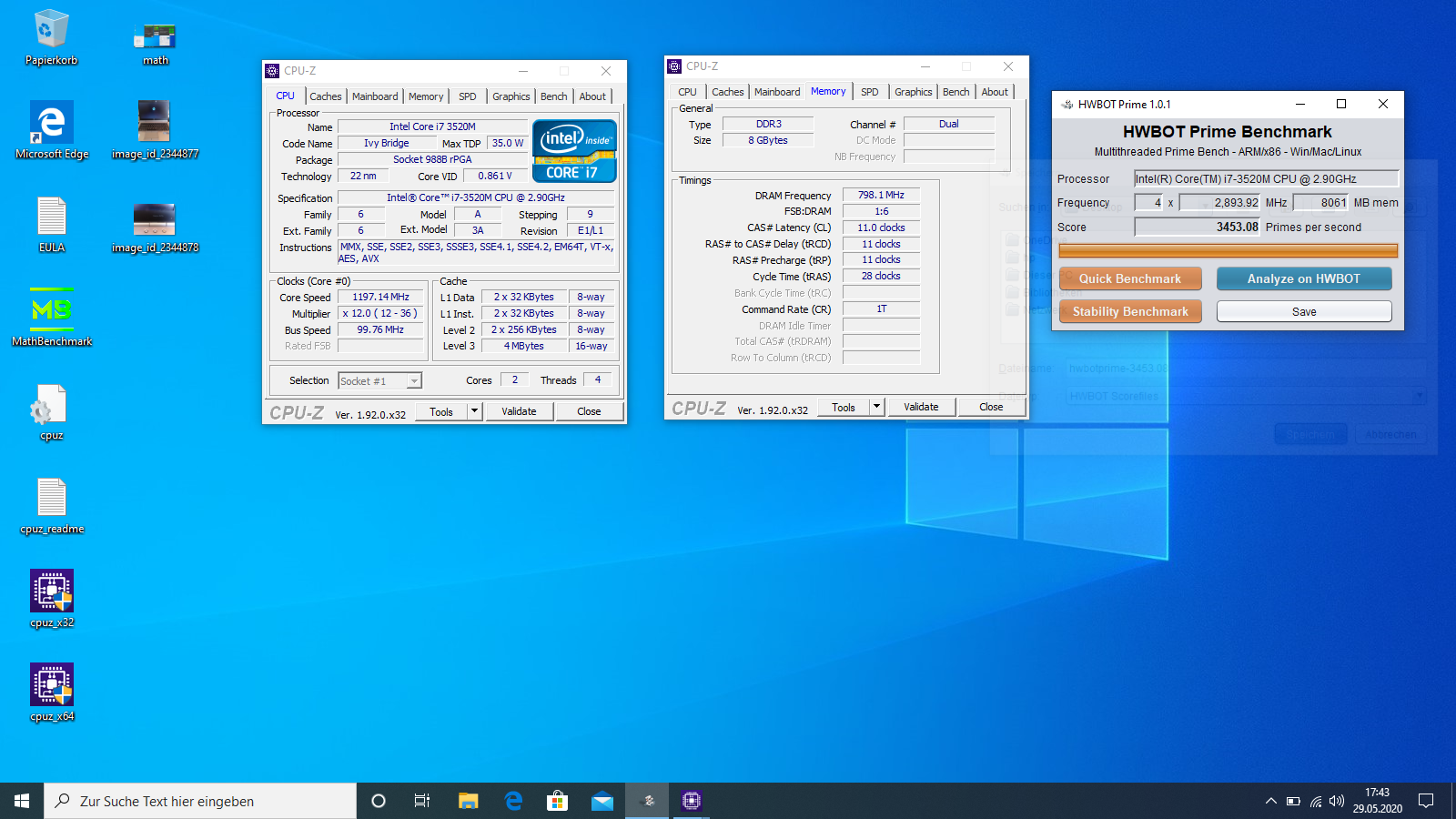
Task: Open image_id_2344877 thumbnail on desktop
Action: pos(155,131)
